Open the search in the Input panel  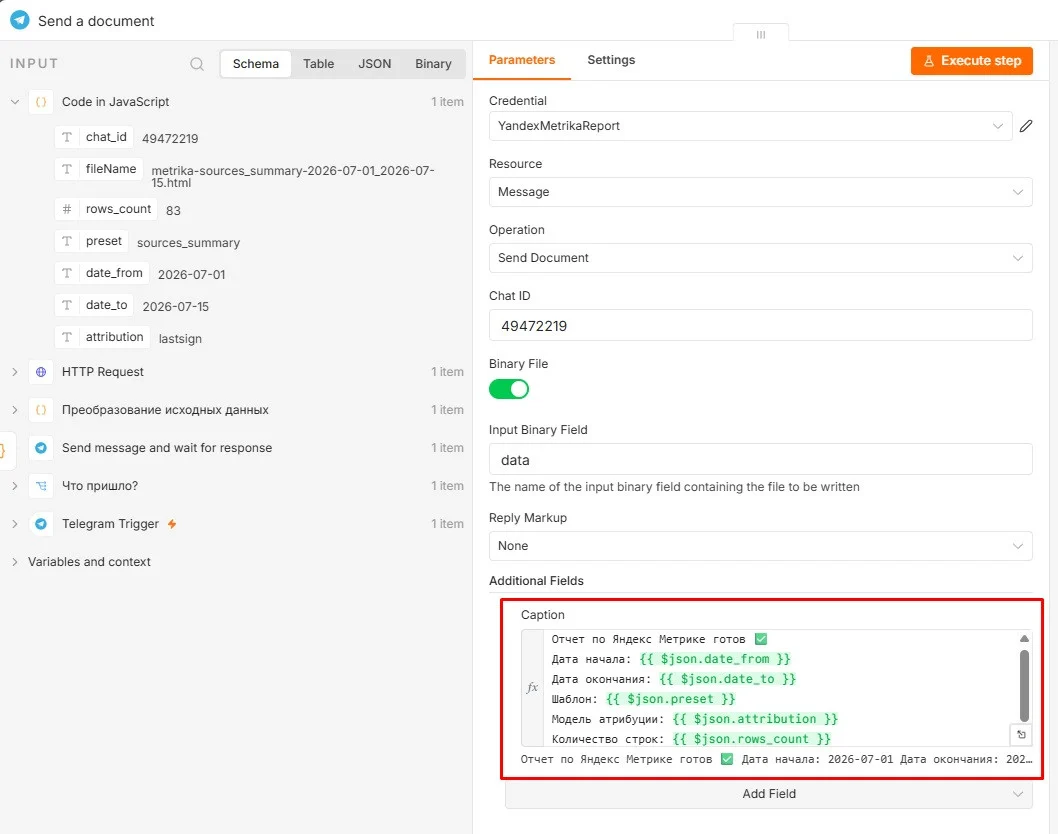pos(197,64)
